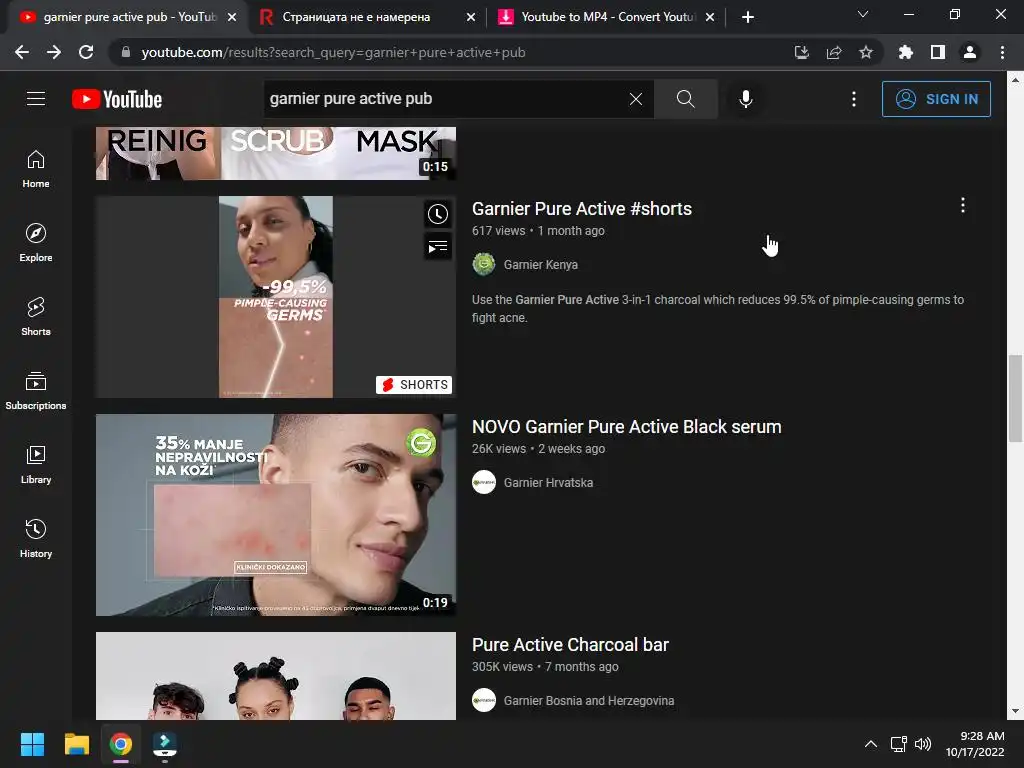Add Garnier Pure Active #shorts to Watch later
The height and width of the screenshot is (768, 1024).
pos(438,214)
